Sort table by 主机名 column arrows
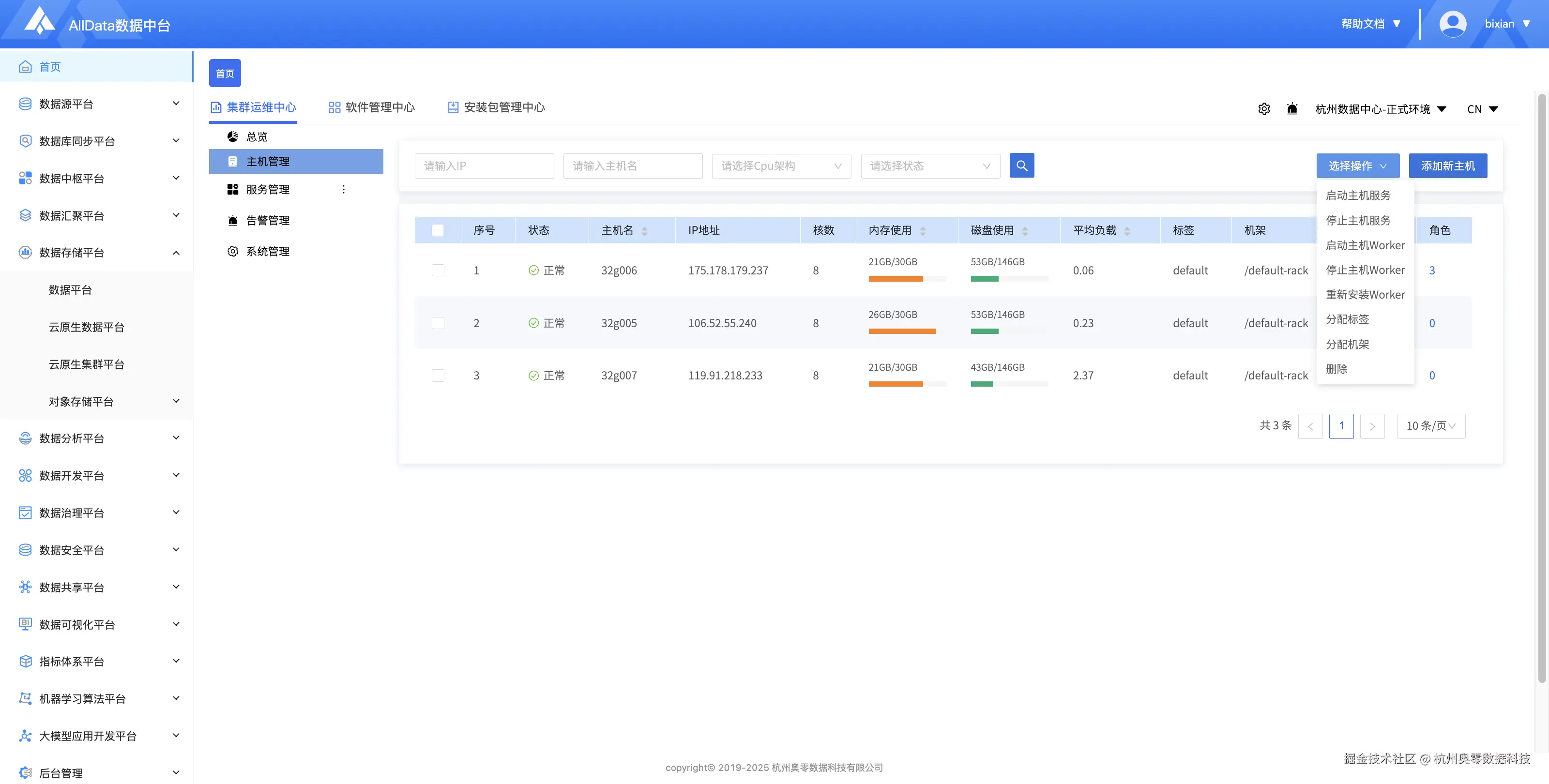 (645, 231)
